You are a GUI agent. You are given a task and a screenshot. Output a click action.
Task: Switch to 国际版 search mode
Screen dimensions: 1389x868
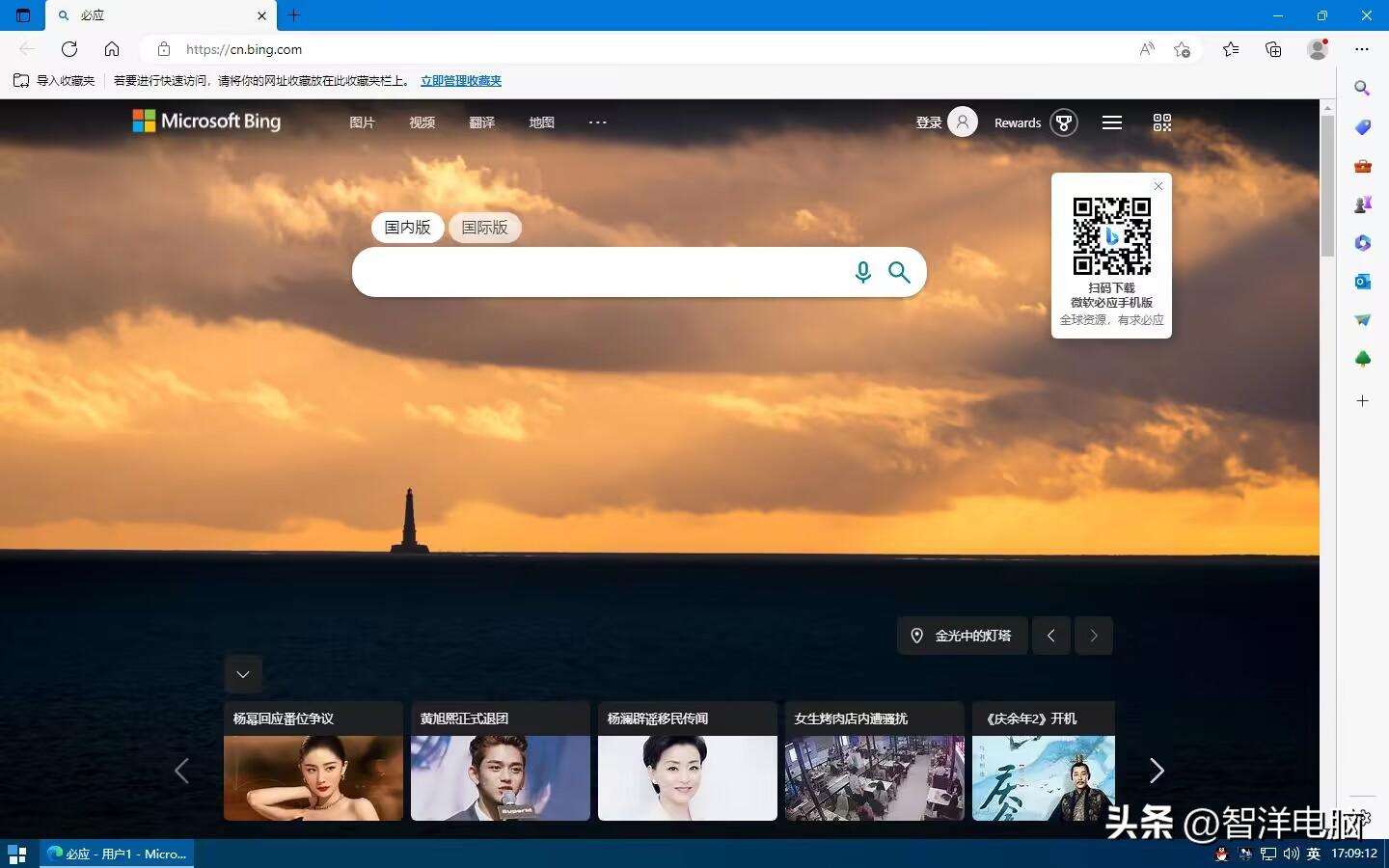(x=484, y=228)
